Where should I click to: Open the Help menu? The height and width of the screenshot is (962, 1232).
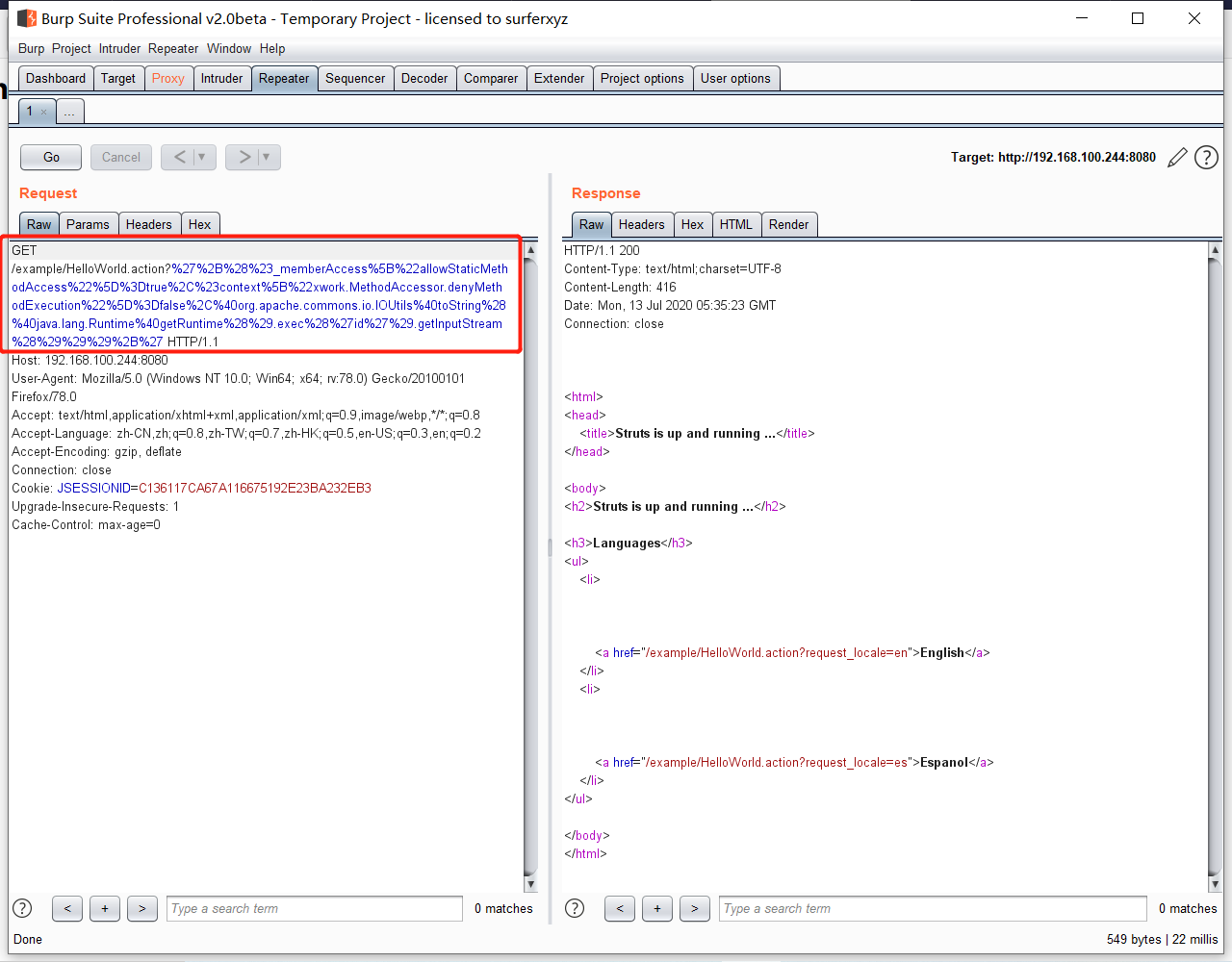[272, 48]
